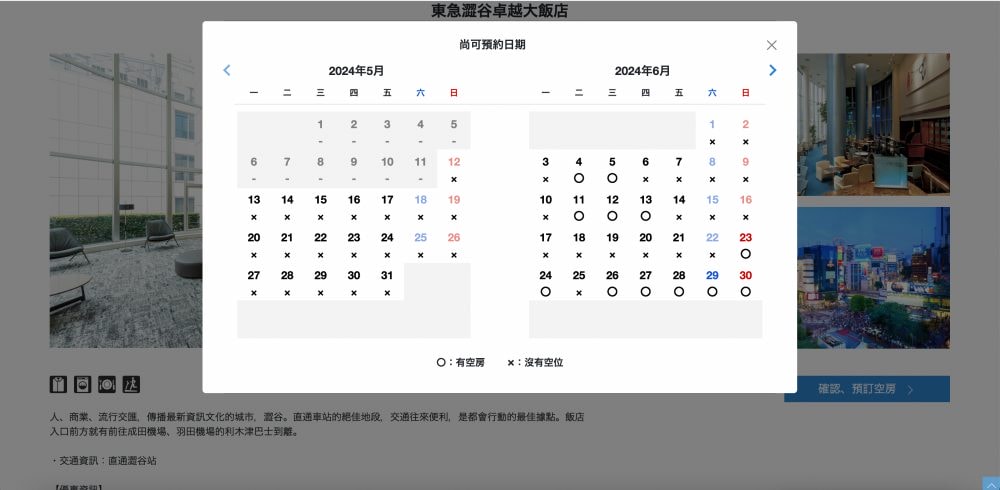
Task: Click June 20 in the calendar
Action: pyautogui.click(x=645, y=245)
